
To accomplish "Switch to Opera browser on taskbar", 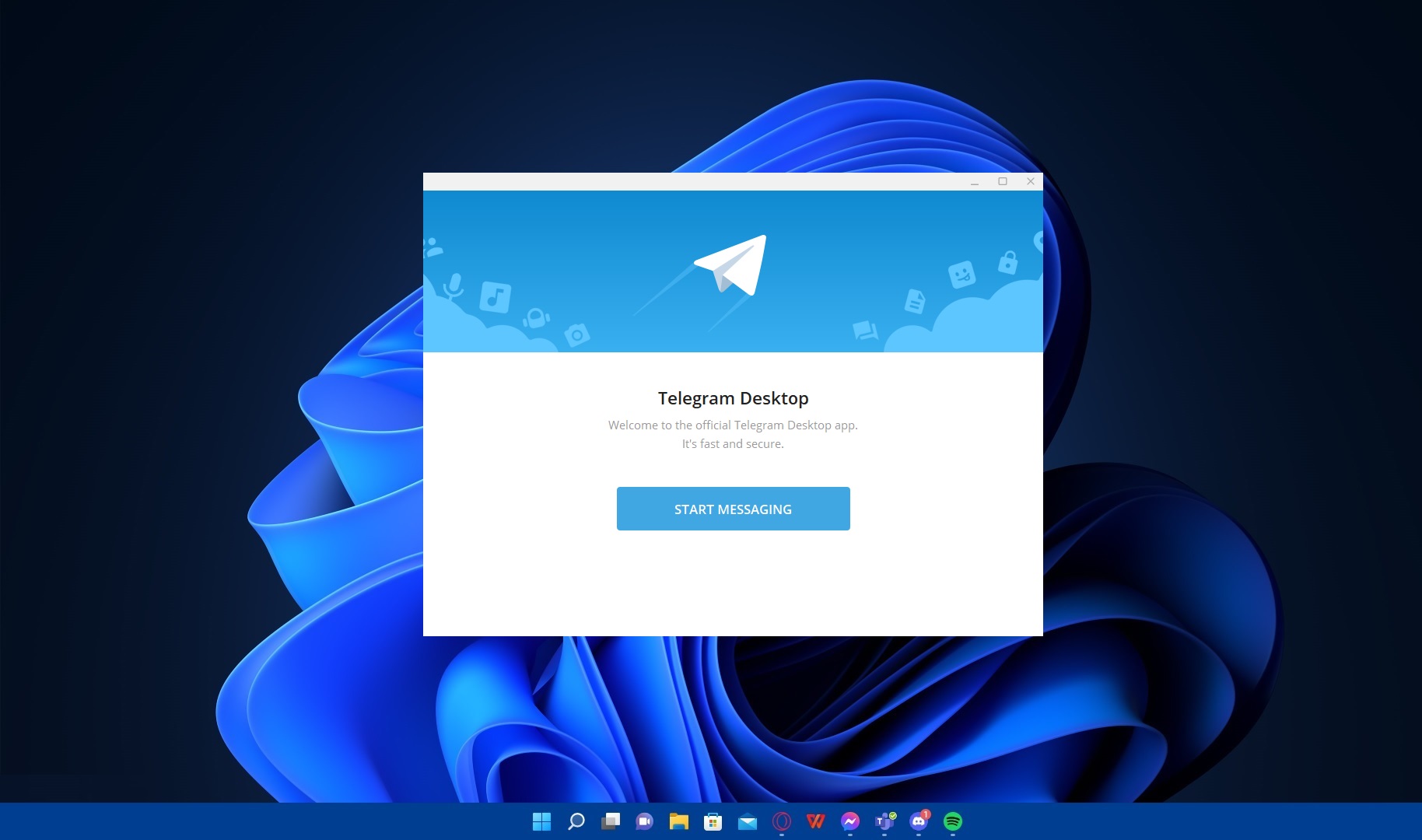I will click(782, 821).
